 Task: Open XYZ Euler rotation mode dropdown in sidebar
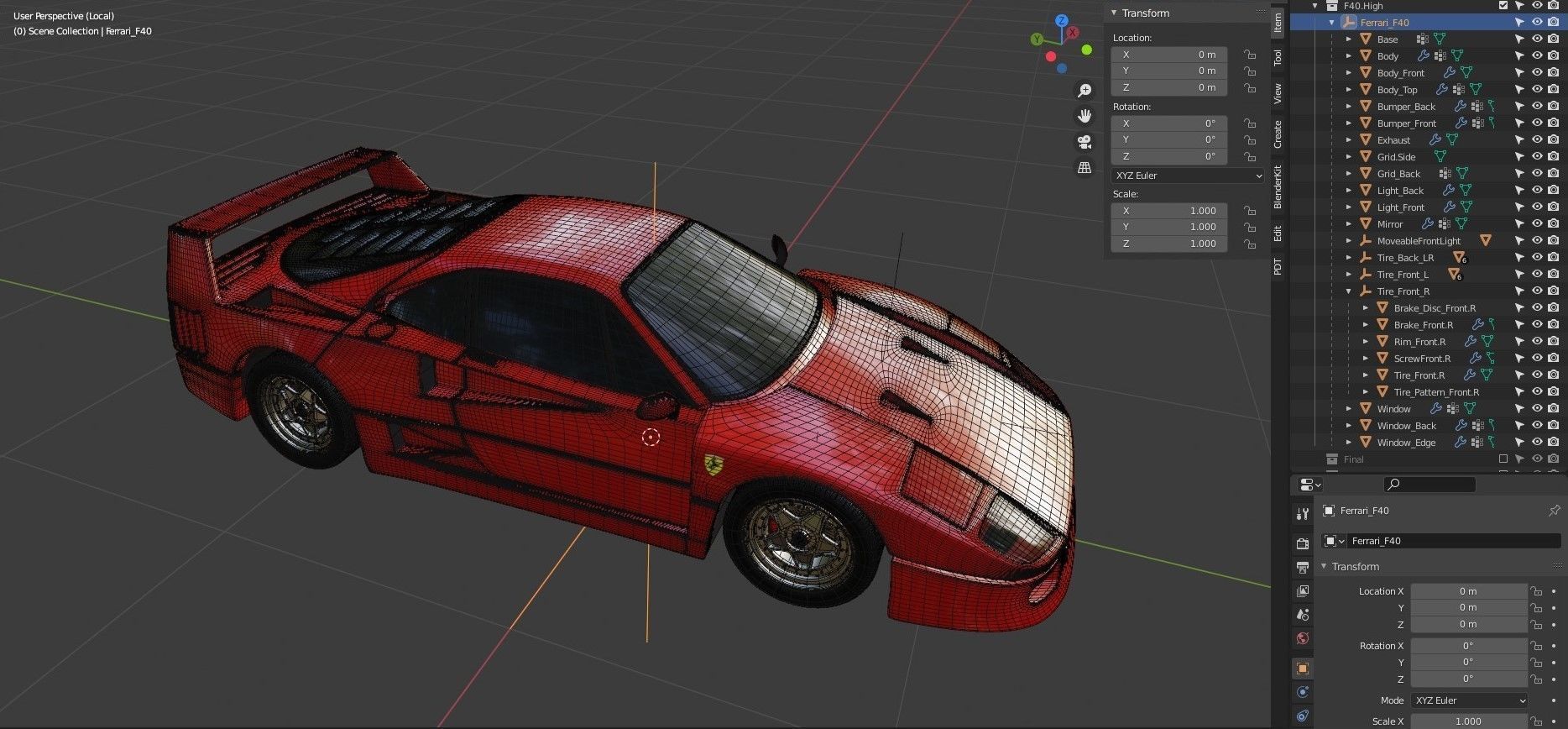1187,176
